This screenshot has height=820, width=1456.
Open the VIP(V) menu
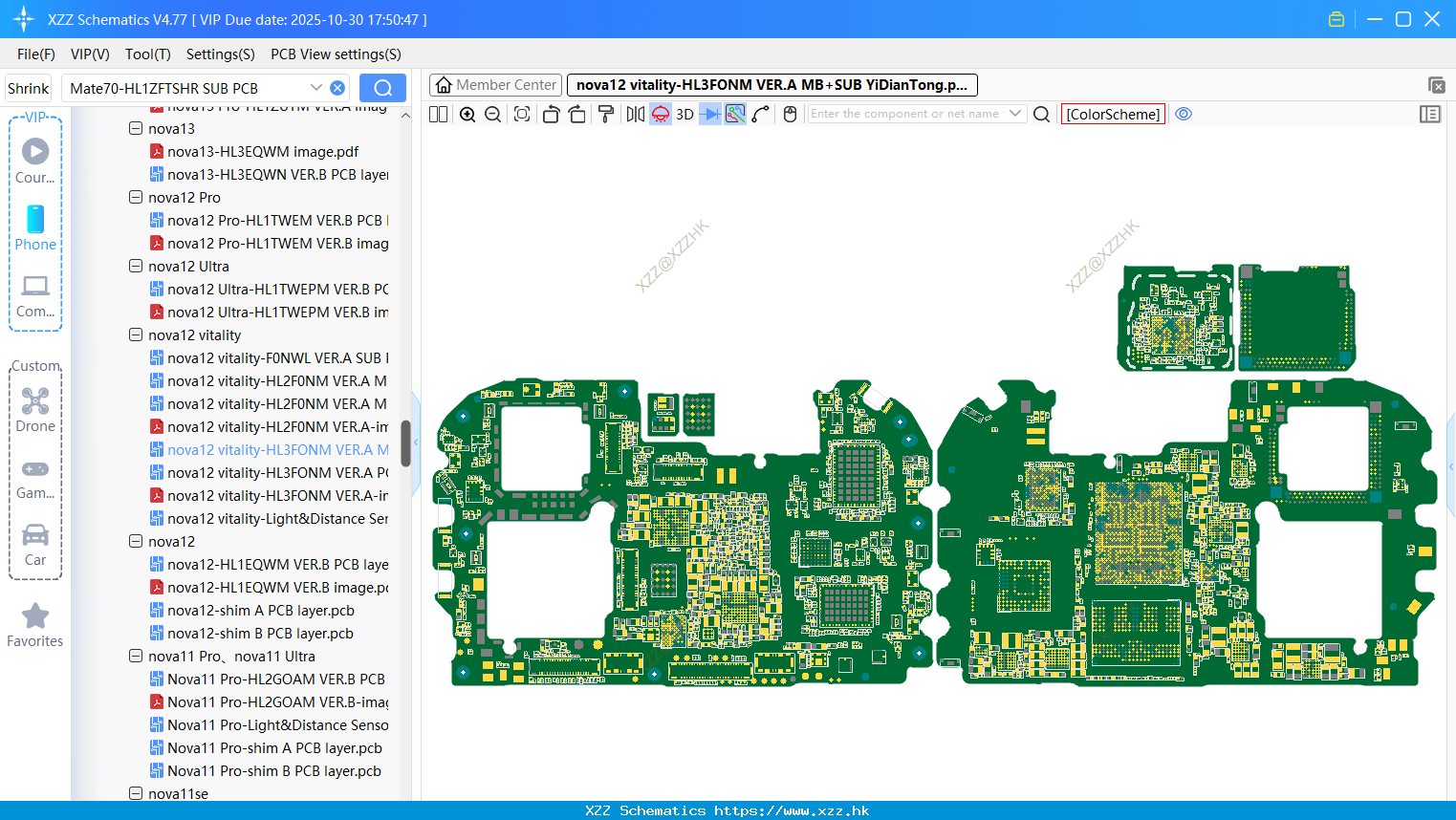[x=90, y=54]
